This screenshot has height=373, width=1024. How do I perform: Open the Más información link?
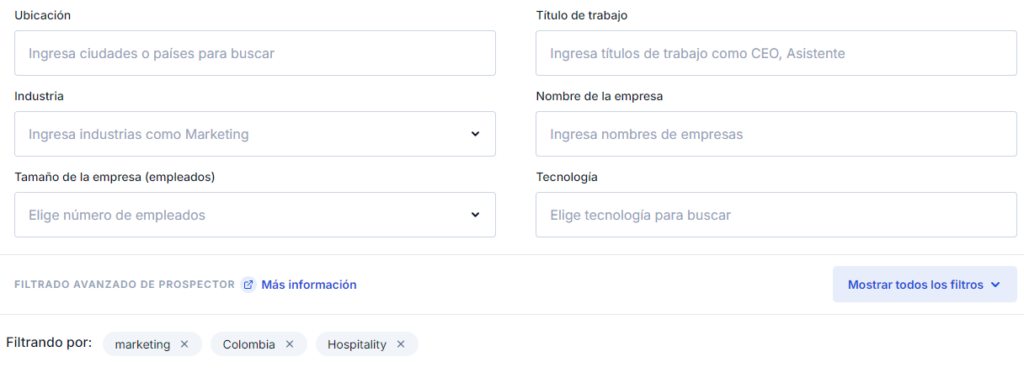309,285
